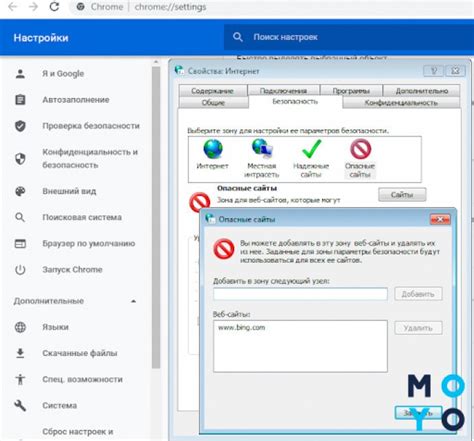Image resolution: width=474 pixels, height=441 pixels.
Task: Pick Опасные сайты restricted zone icon
Action: 360,149
